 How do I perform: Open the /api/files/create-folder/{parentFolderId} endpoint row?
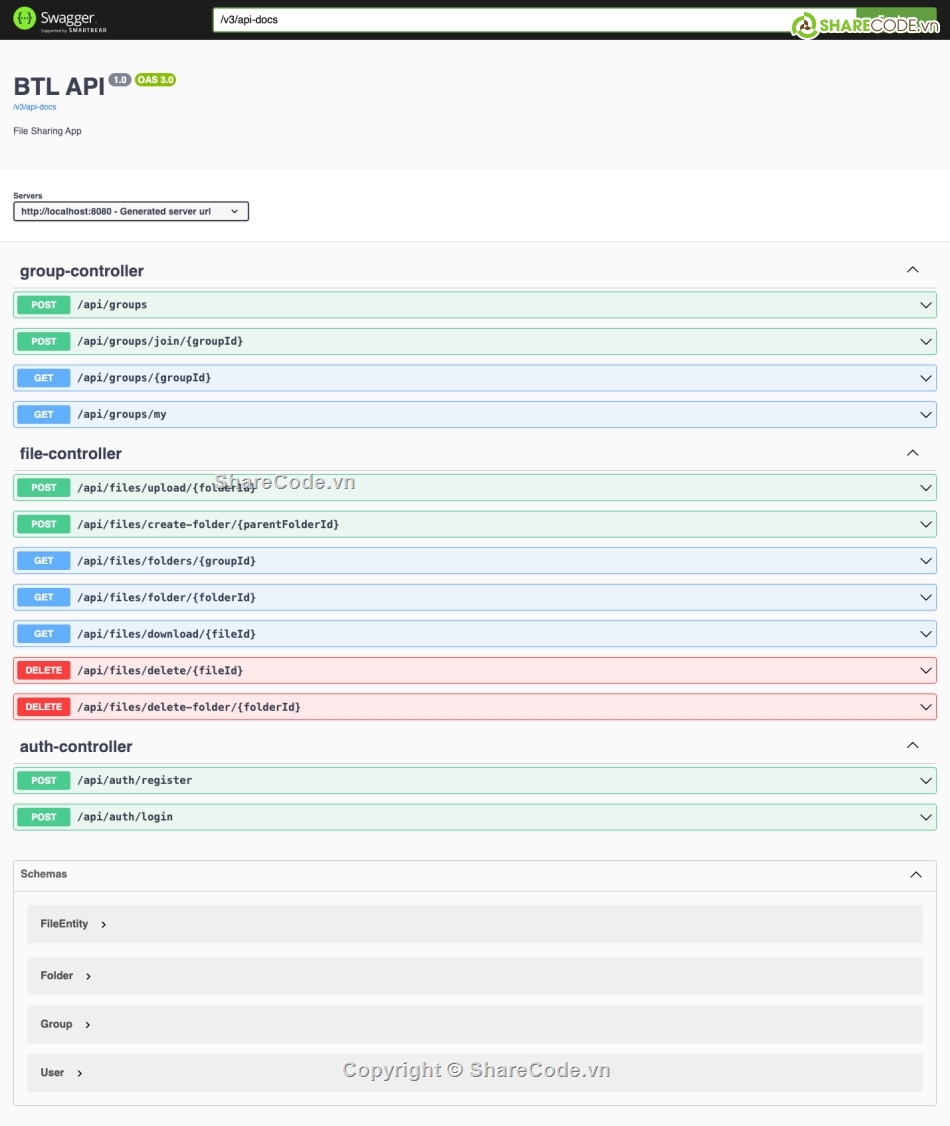point(207,524)
